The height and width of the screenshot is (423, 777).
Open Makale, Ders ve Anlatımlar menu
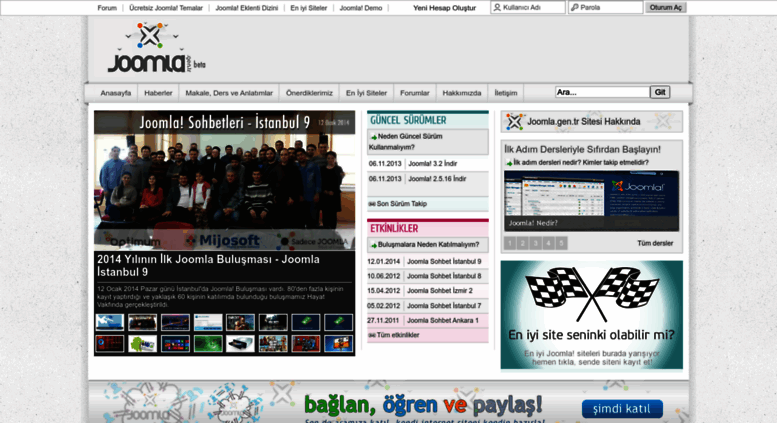(229, 93)
